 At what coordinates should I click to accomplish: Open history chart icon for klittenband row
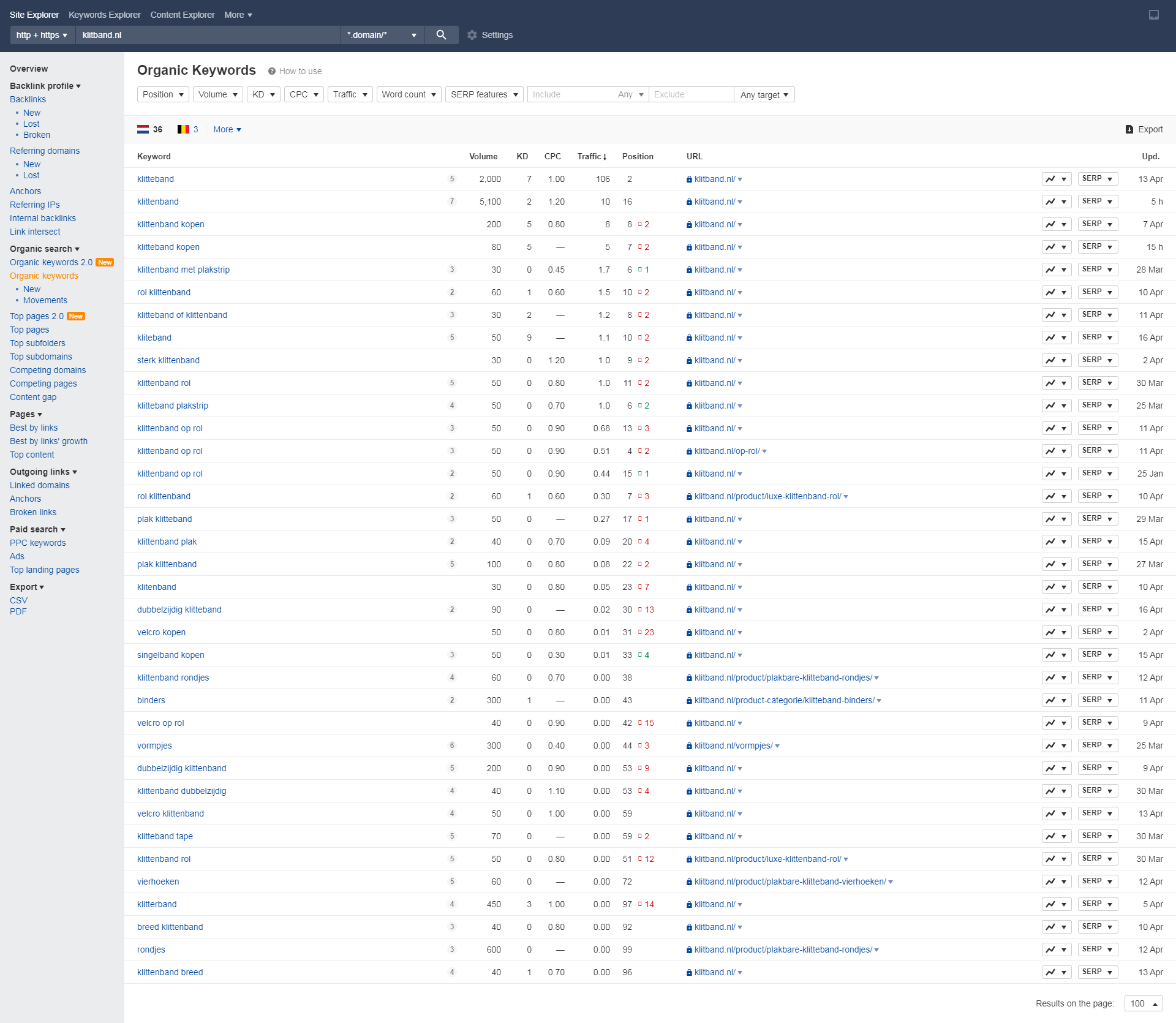coord(1057,202)
